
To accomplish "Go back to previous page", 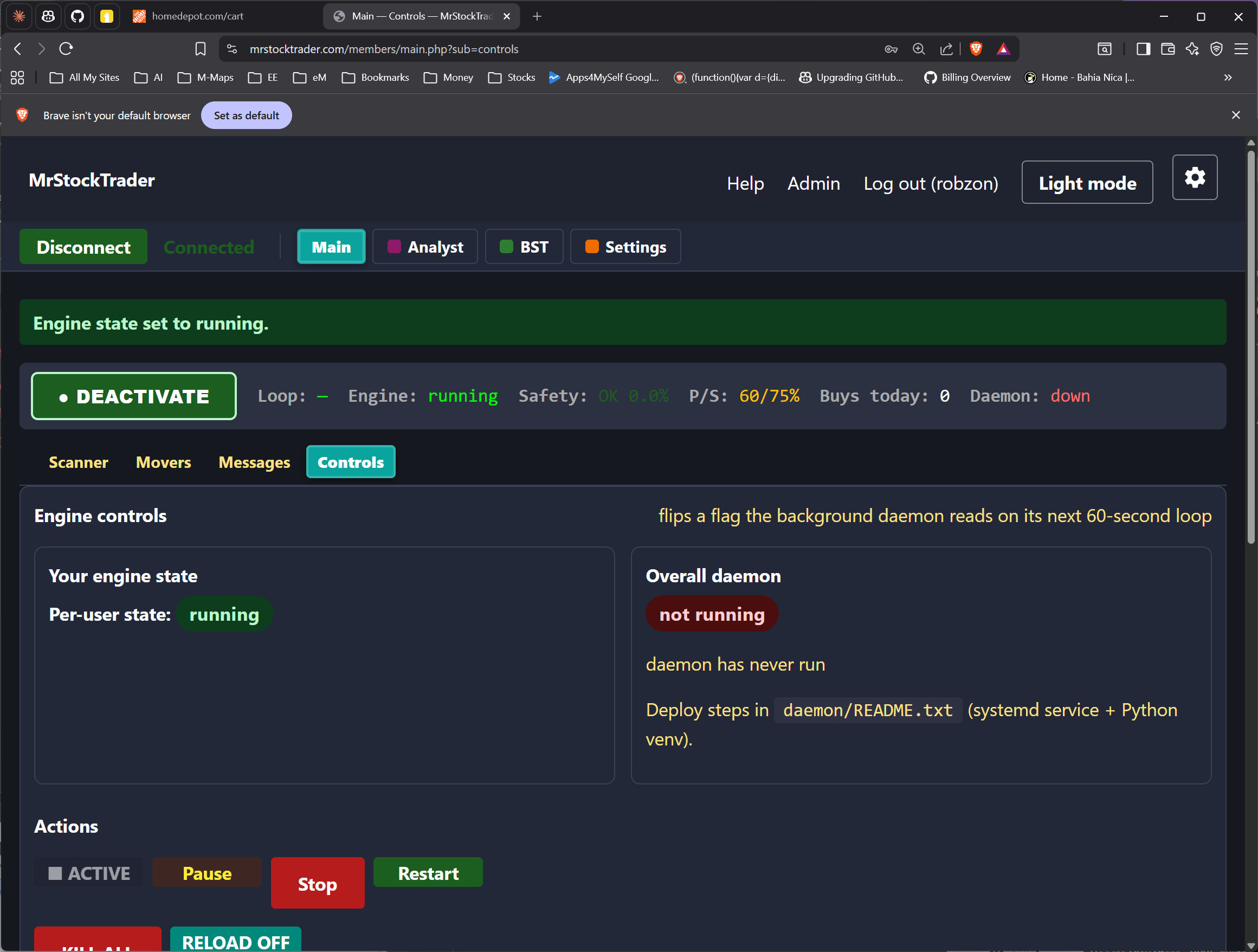I will [x=18, y=49].
